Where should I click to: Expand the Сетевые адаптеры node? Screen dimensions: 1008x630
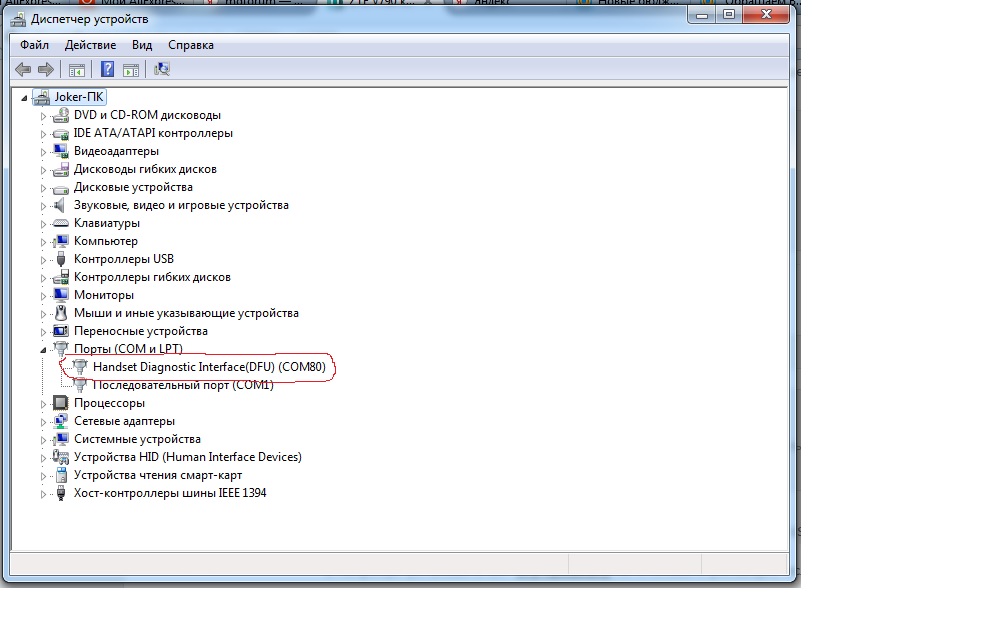pyautogui.click(x=43, y=422)
